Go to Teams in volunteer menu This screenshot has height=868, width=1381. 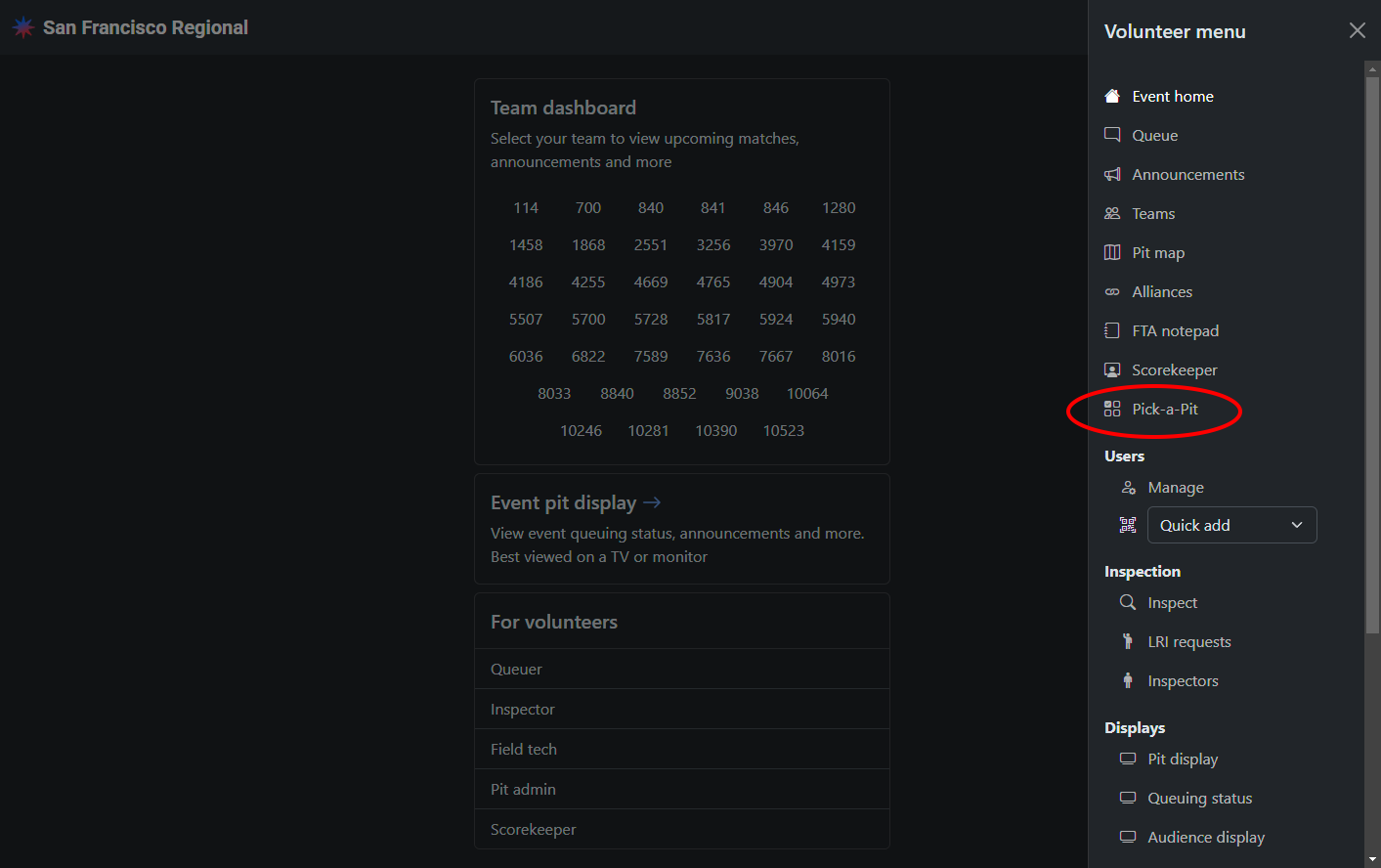[1153, 213]
